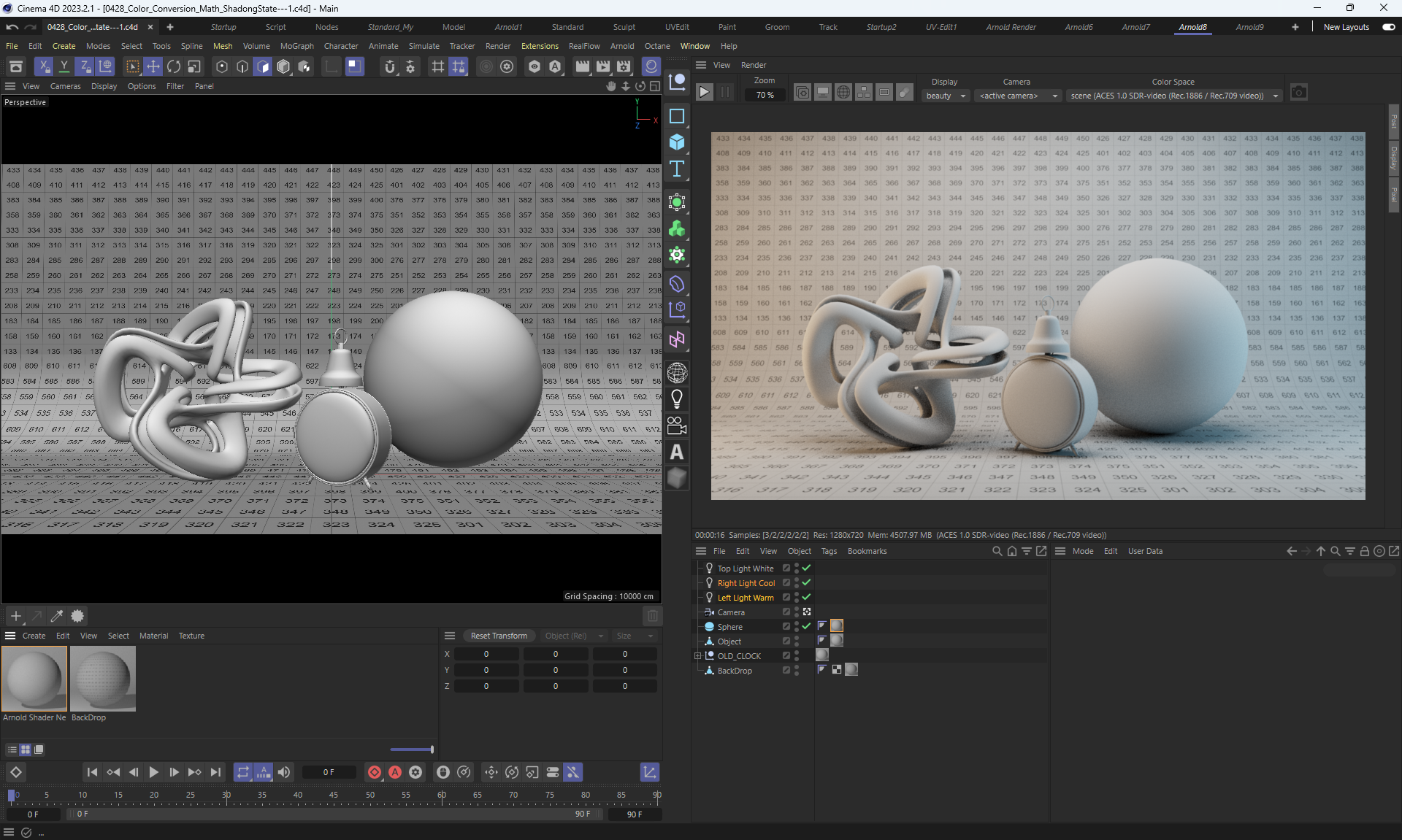Click the Render to Picture Viewer clapperboard

pyautogui.click(x=602, y=66)
